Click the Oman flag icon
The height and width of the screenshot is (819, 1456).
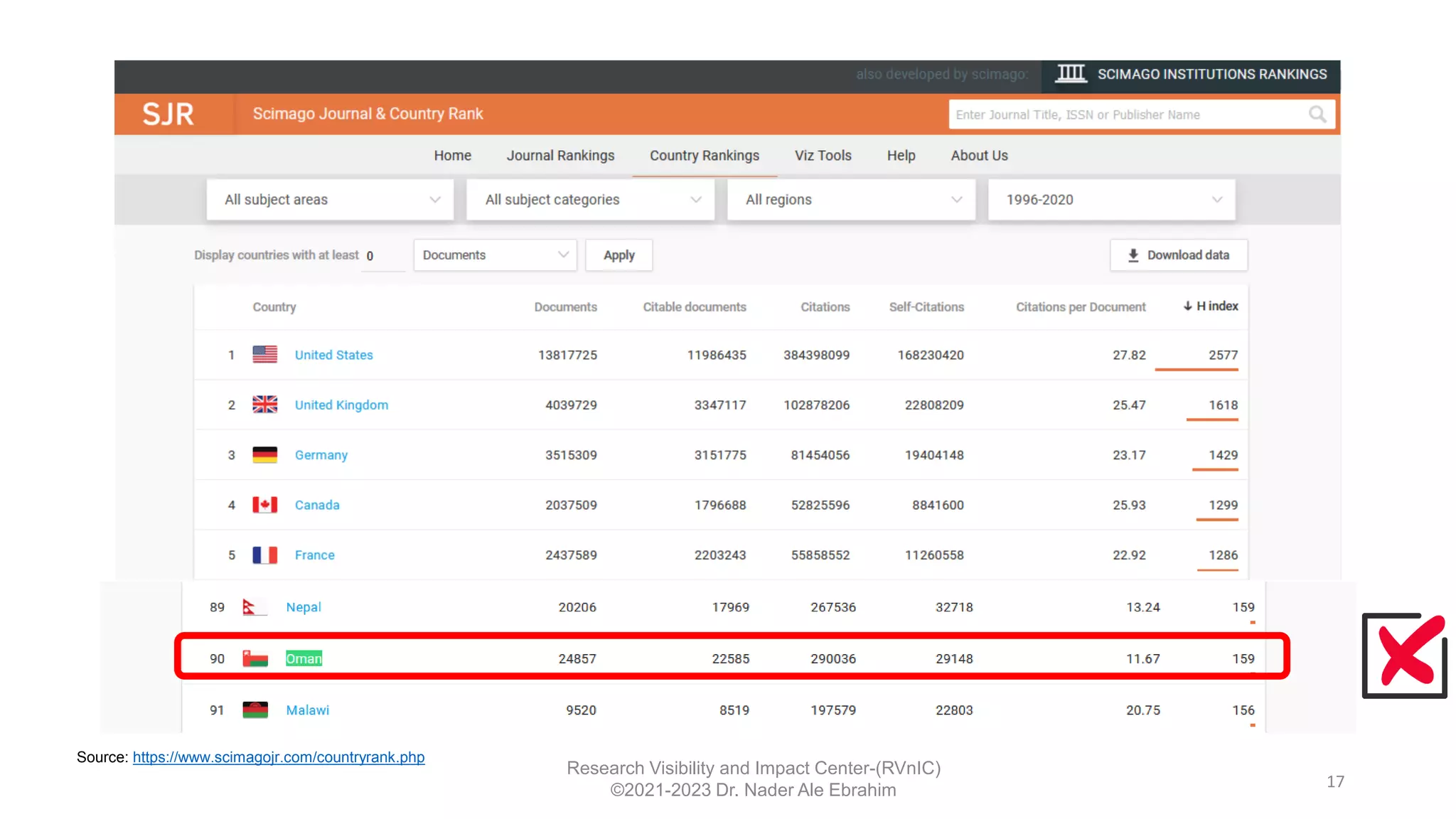click(255, 658)
